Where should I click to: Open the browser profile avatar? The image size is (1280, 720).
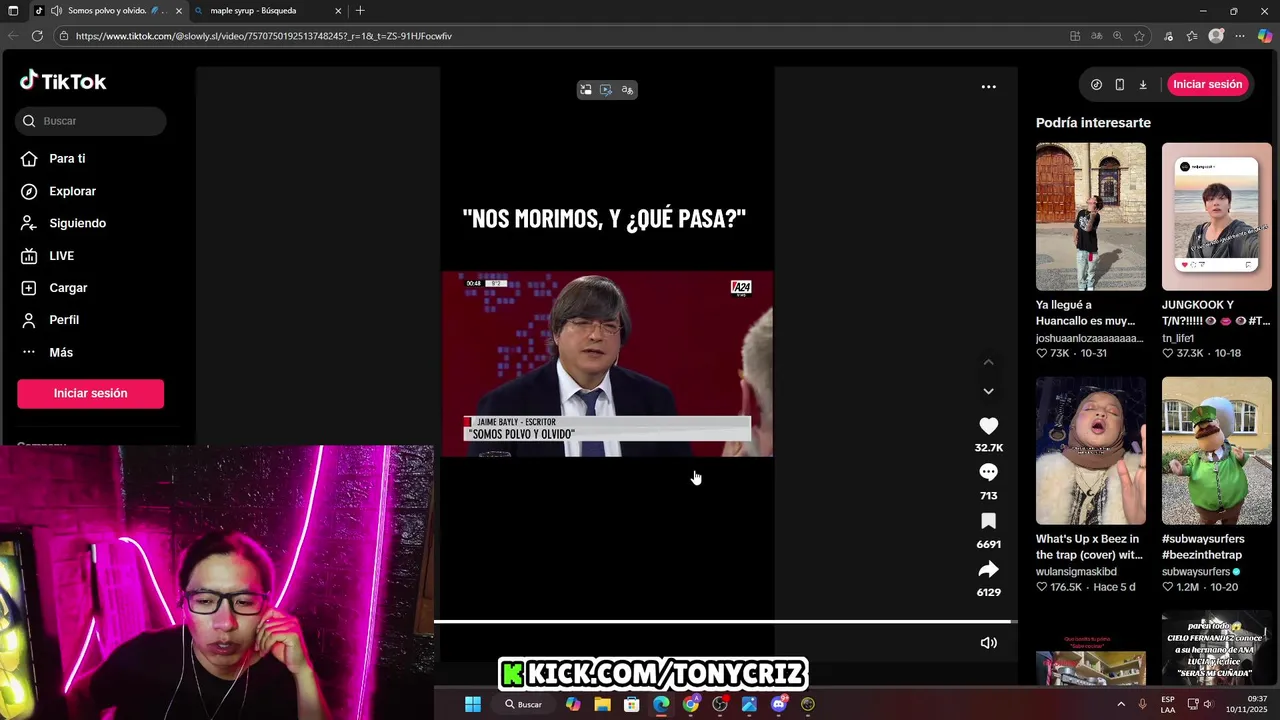coord(1216,36)
